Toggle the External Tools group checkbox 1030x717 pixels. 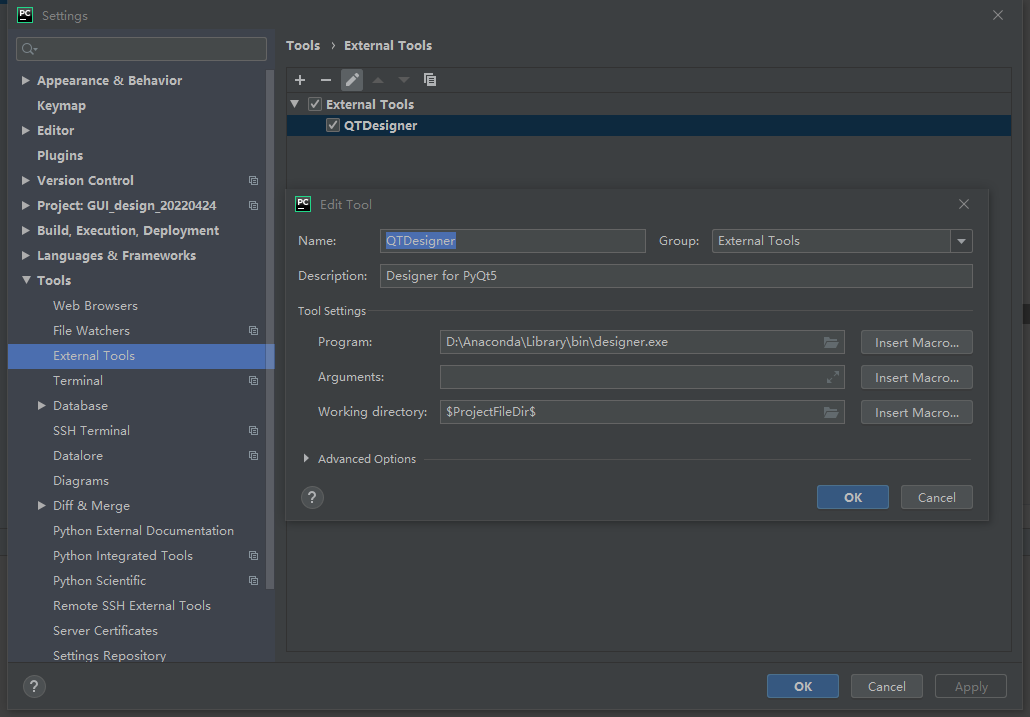click(x=315, y=104)
